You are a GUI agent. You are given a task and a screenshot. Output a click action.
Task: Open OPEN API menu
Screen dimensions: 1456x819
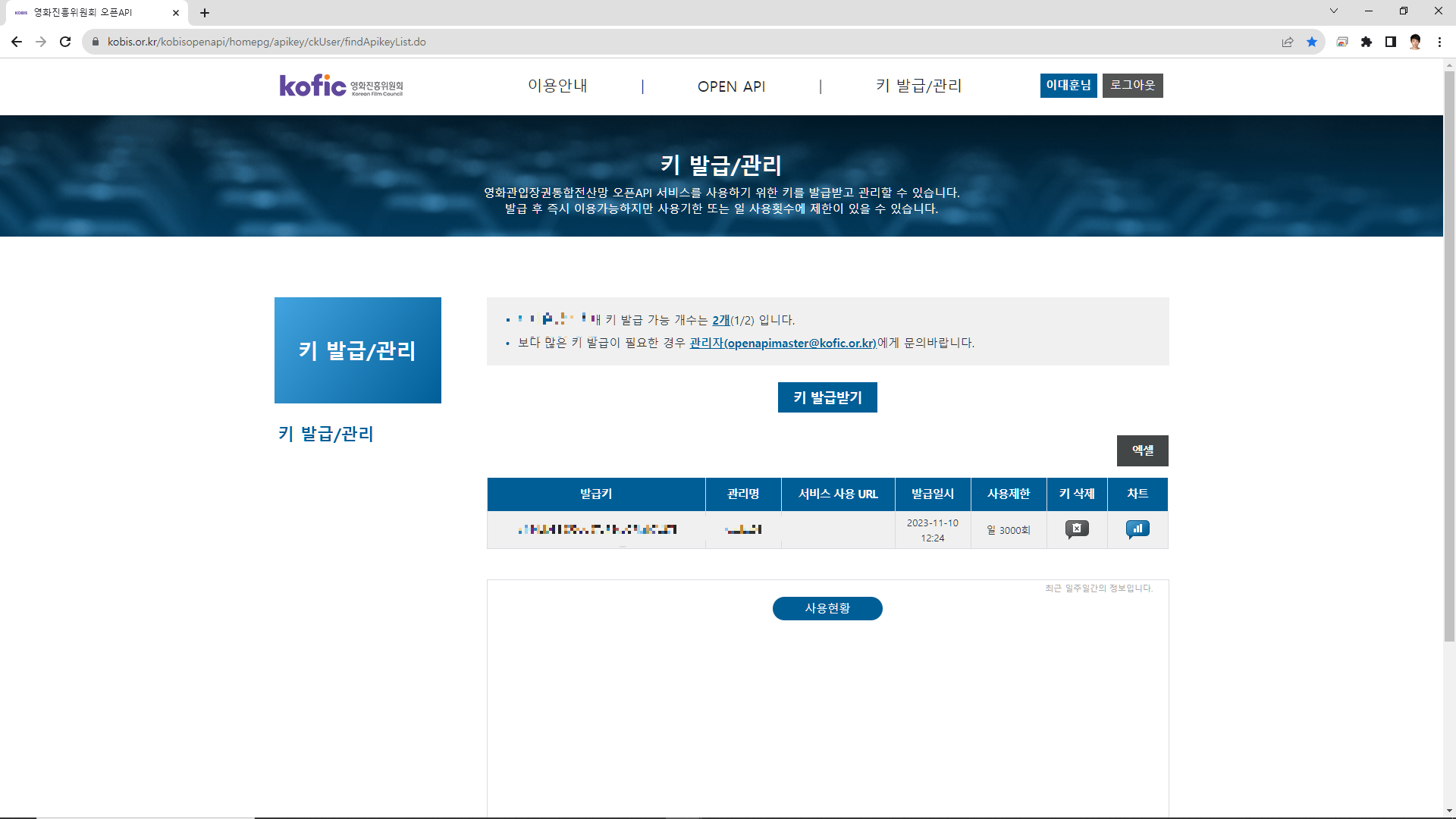[x=731, y=86]
